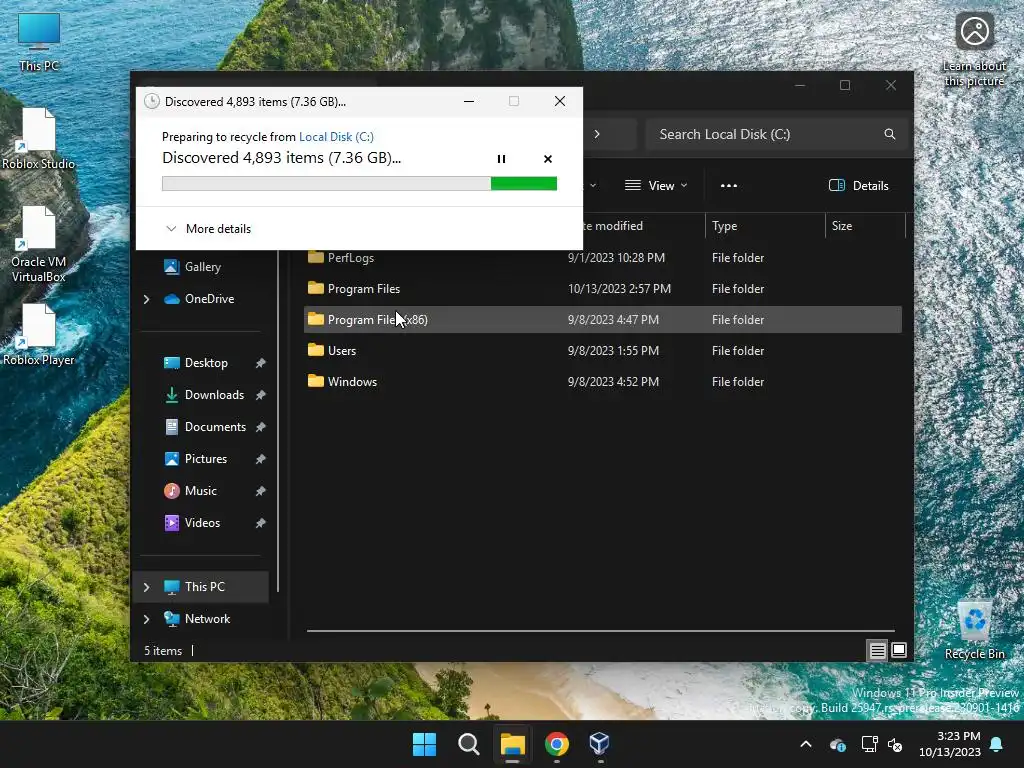Select the PerfLogs folder
Viewport: 1024px width, 768px height.
point(603,258)
